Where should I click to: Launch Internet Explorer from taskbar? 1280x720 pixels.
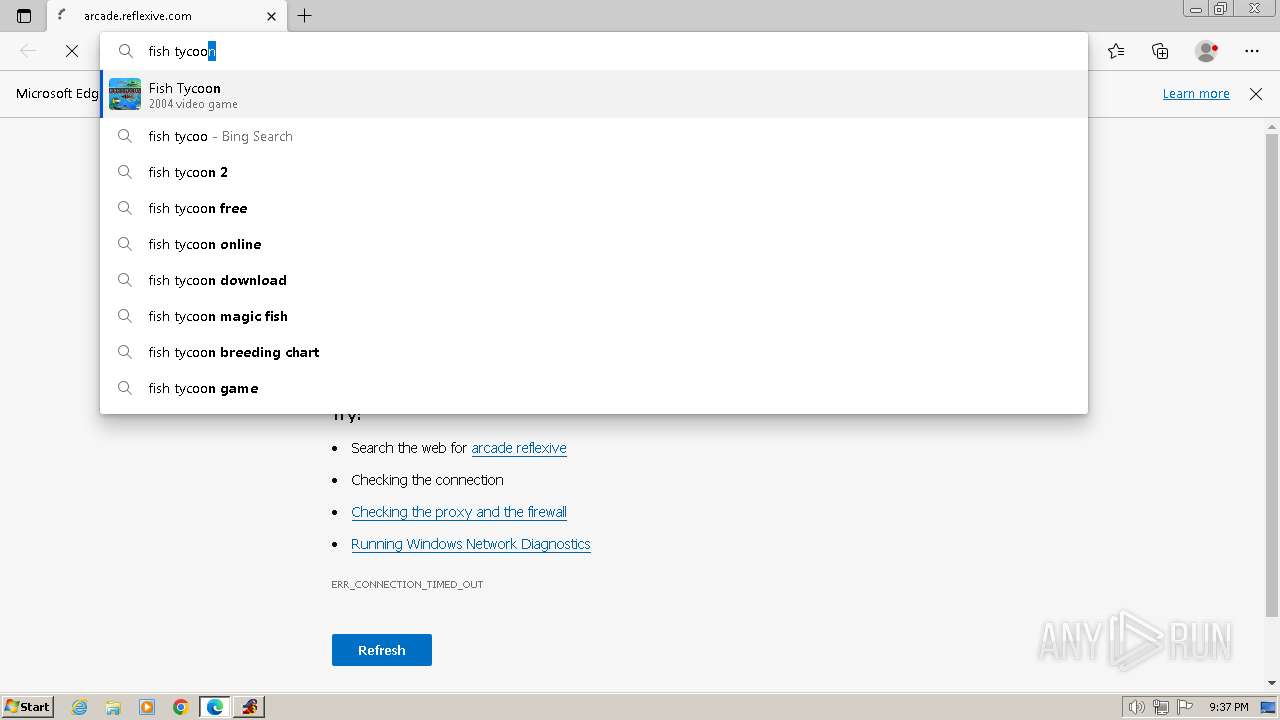click(80, 707)
